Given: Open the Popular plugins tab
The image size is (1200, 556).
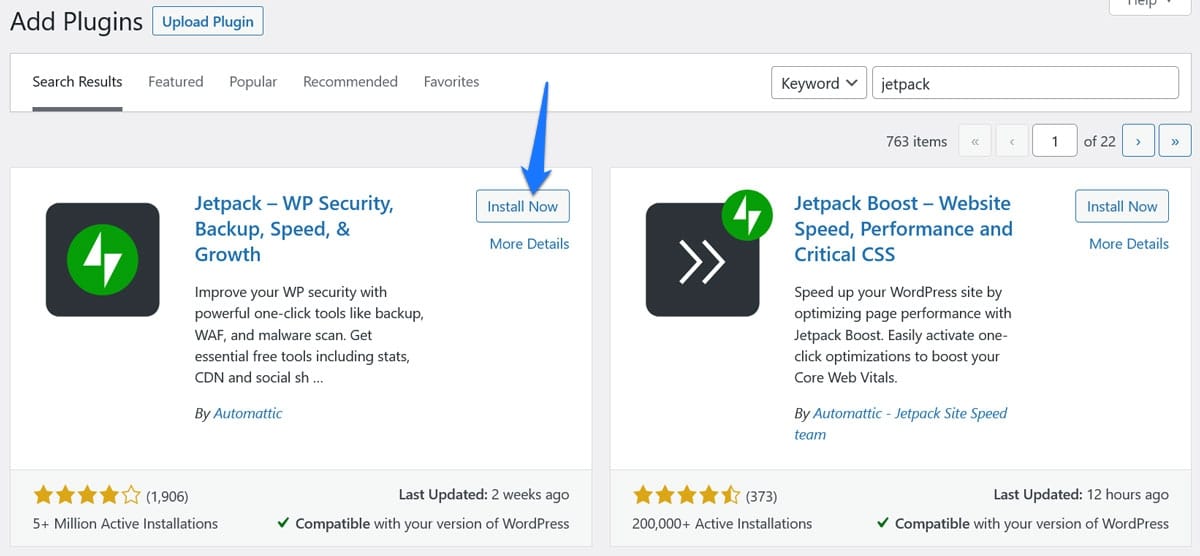Looking at the screenshot, I should [x=253, y=82].
